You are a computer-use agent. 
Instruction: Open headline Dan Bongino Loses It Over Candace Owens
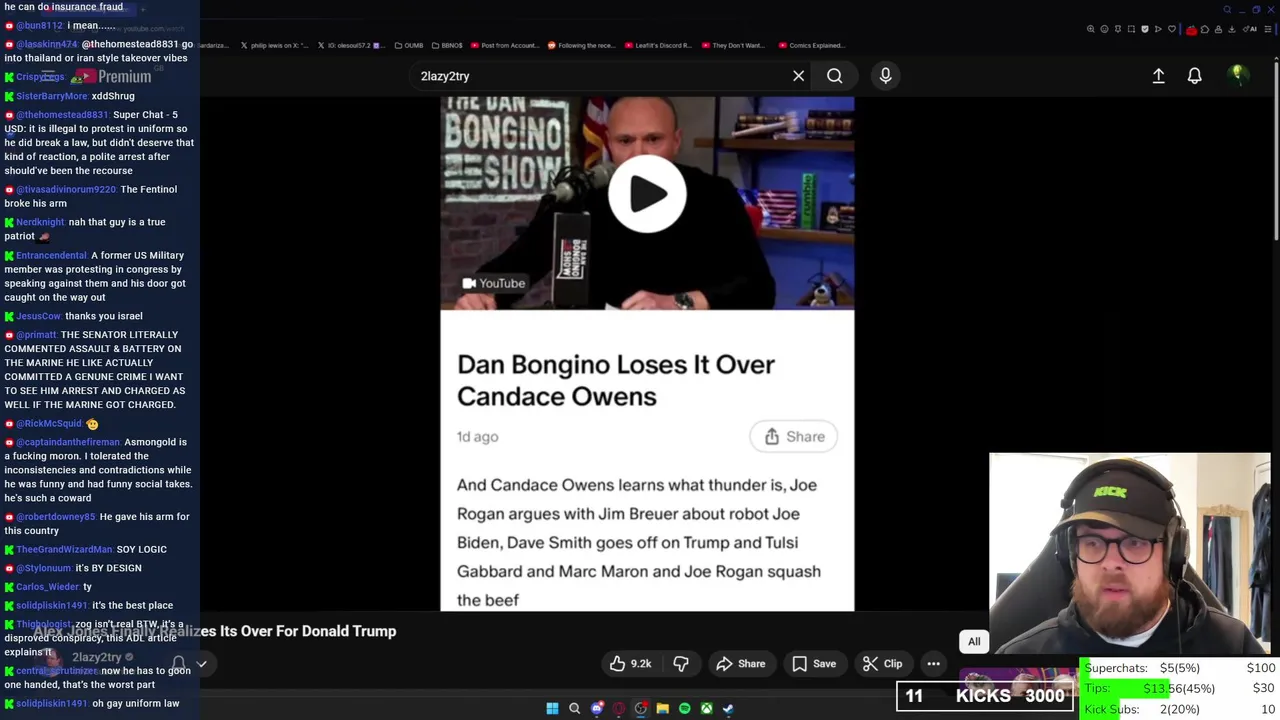coord(616,380)
